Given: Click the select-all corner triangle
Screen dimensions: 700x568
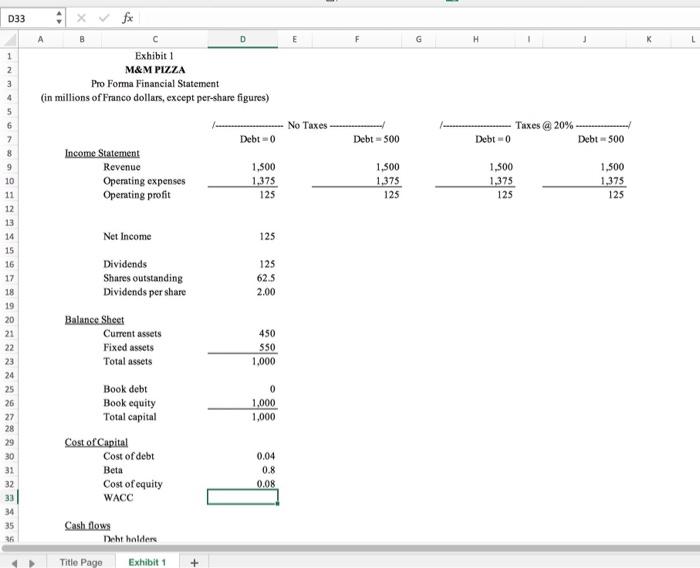Looking at the screenshot, I should coord(9,40).
